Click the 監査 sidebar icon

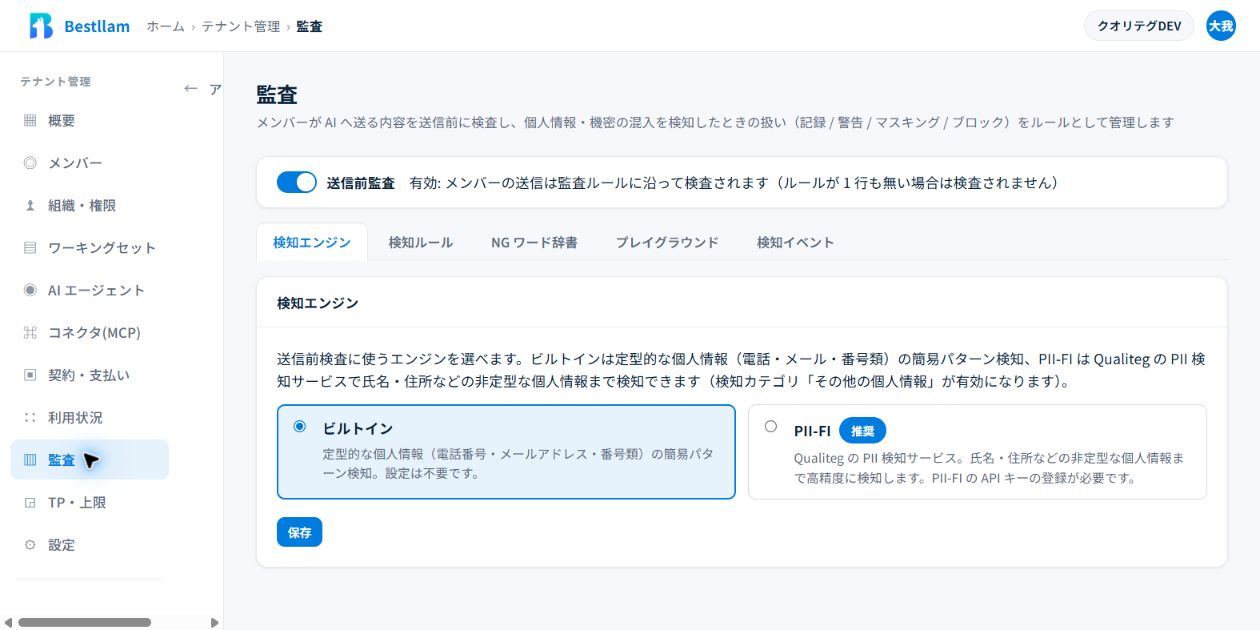pyautogui.click(x=30, y=460)
